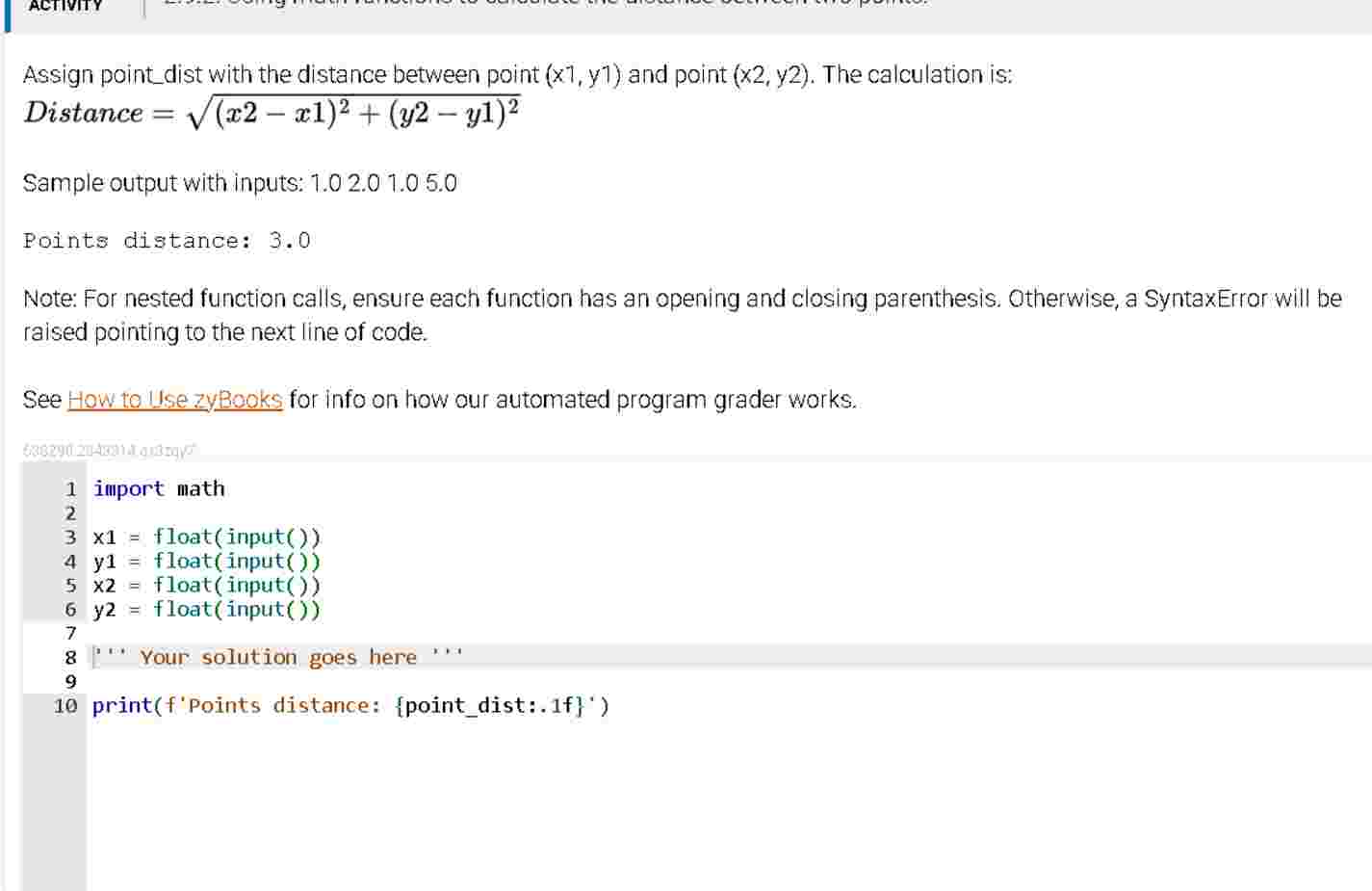This screenshot has height=891, width=1372.
Task: Click the Points distance sample output text
Action: coord(166,241)
